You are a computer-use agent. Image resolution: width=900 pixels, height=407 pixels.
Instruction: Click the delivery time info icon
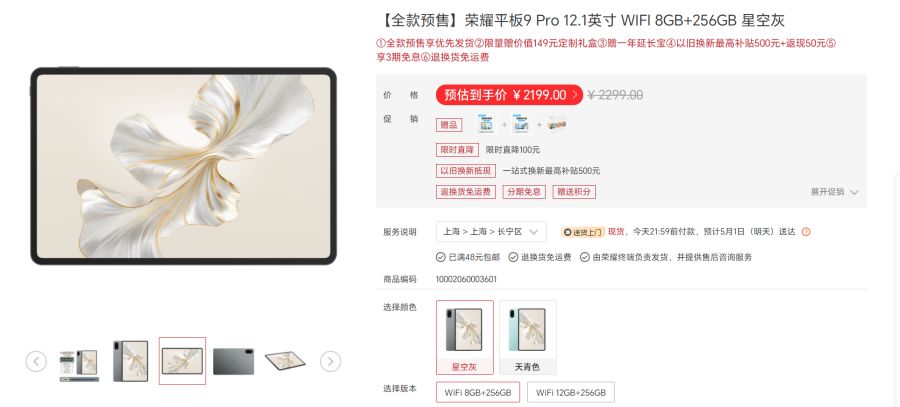(x=806, y=232)
